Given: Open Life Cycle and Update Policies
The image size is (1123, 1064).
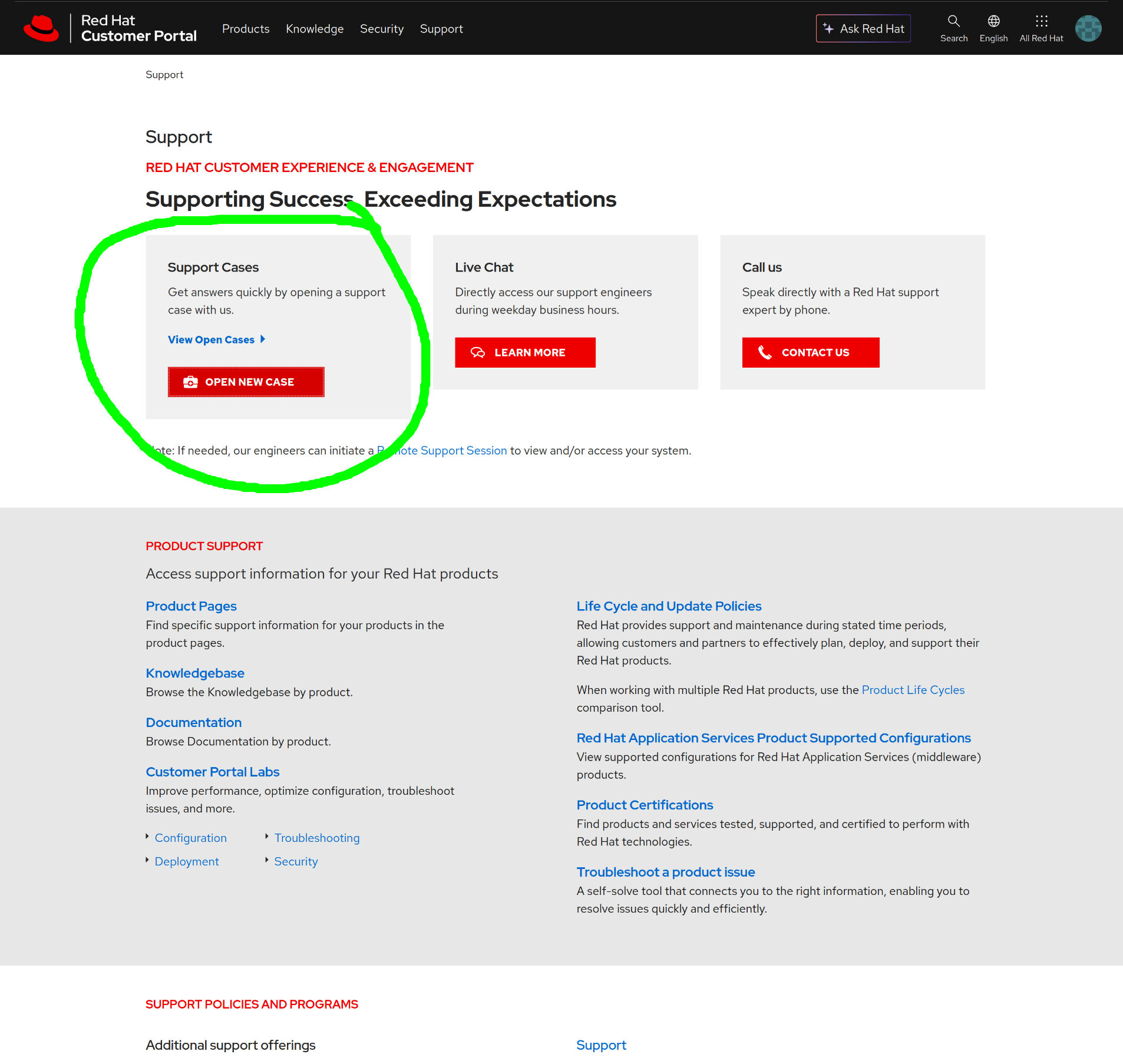Looking at the screenshot, I should click(x=669, y=606).
